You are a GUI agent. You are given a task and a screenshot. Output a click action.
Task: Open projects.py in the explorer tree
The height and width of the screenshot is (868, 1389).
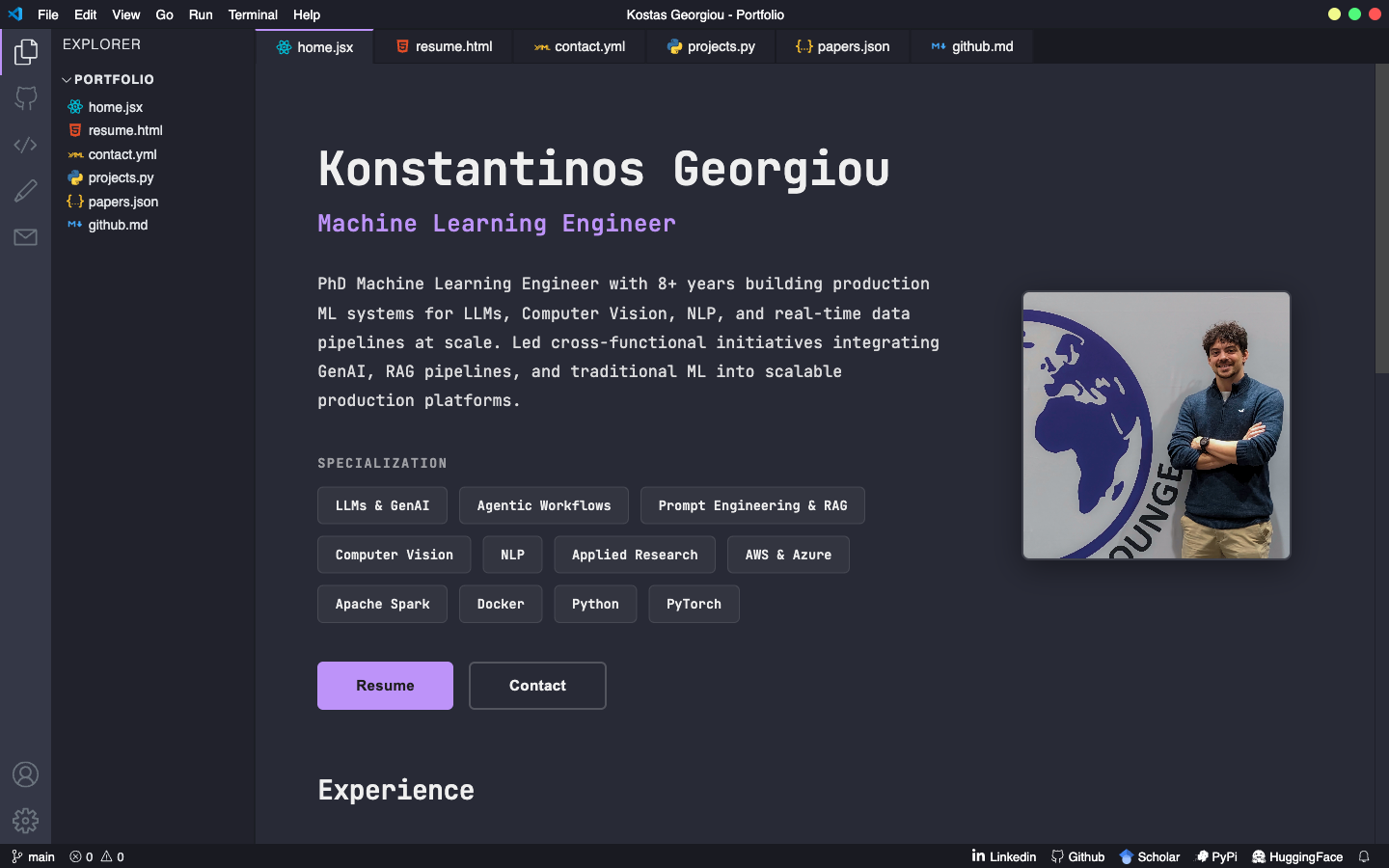(111, 177)
